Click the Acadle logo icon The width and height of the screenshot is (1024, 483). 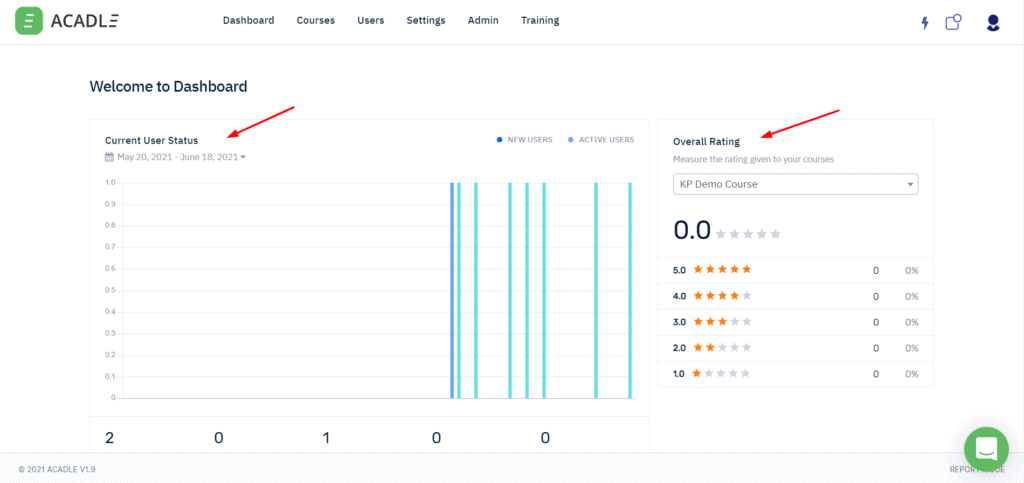click(29, 21)
